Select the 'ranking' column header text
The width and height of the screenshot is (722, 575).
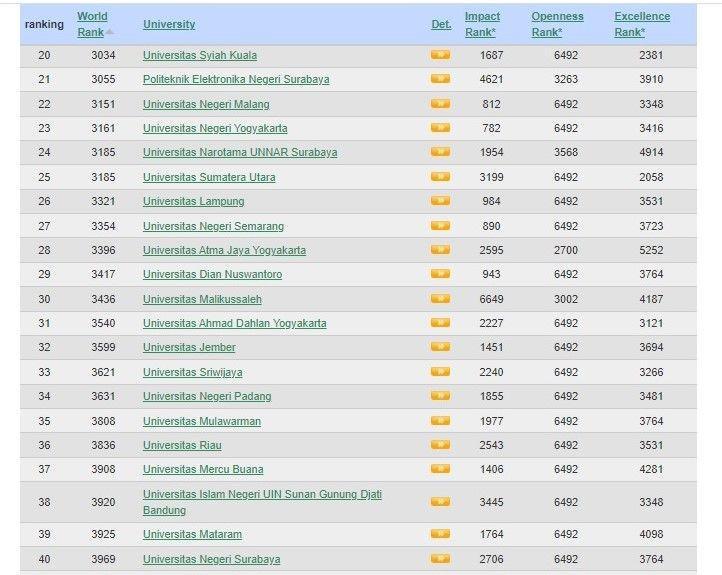coord(44,24)
